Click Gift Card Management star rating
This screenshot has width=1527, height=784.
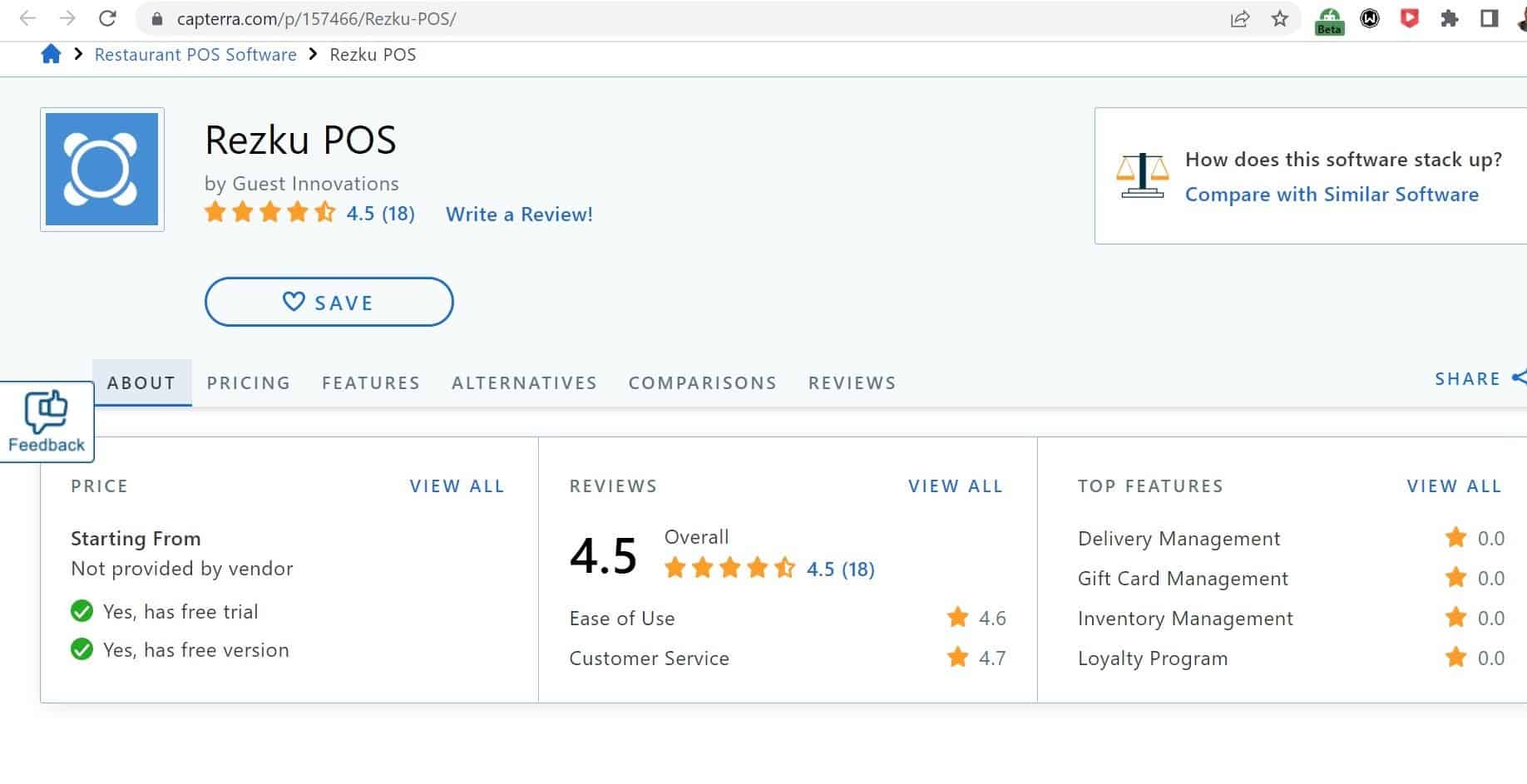[1474, 578]
